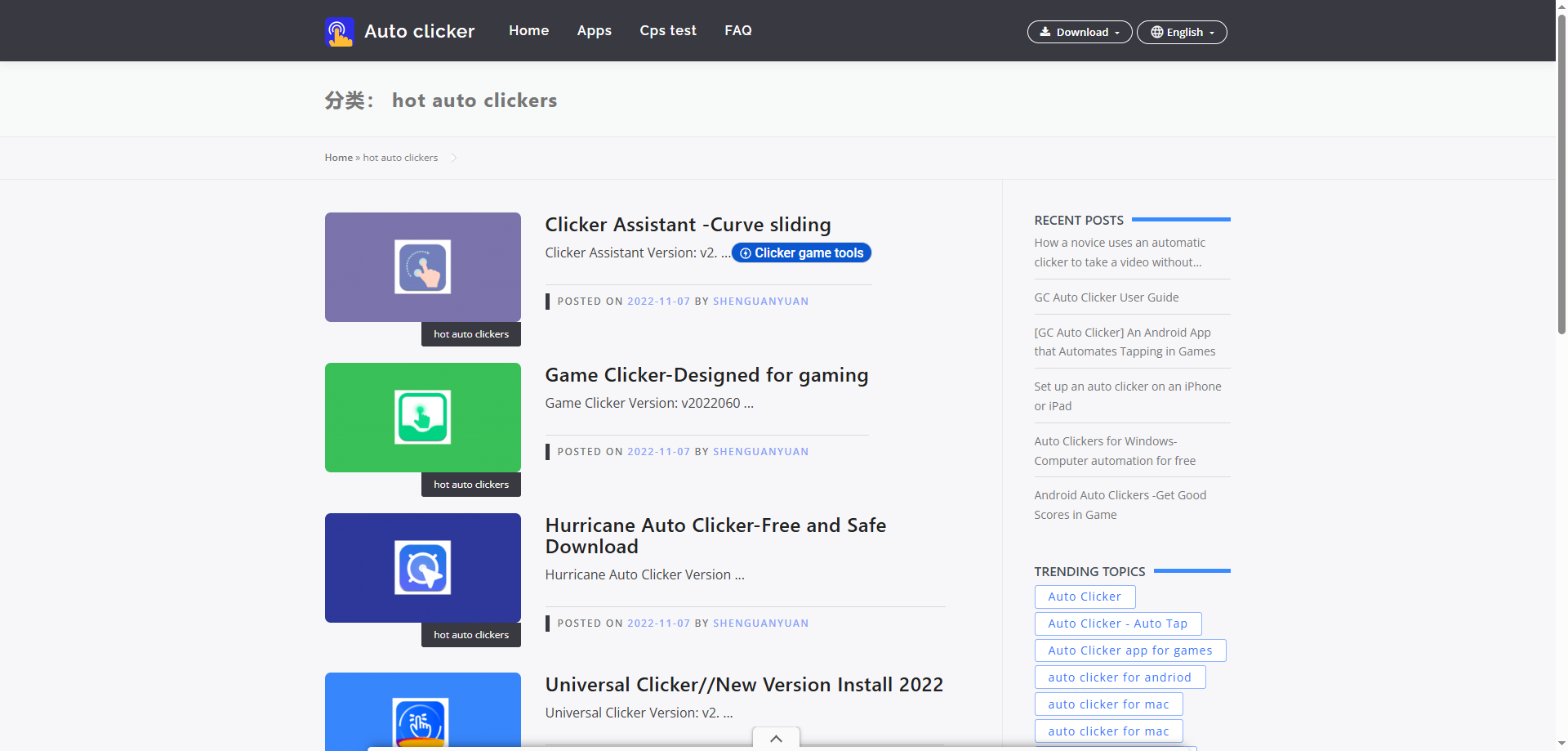
Task: Select the Auto Clicker trending topic tag
Action: pyautogui.click(x=1085, y=597)
